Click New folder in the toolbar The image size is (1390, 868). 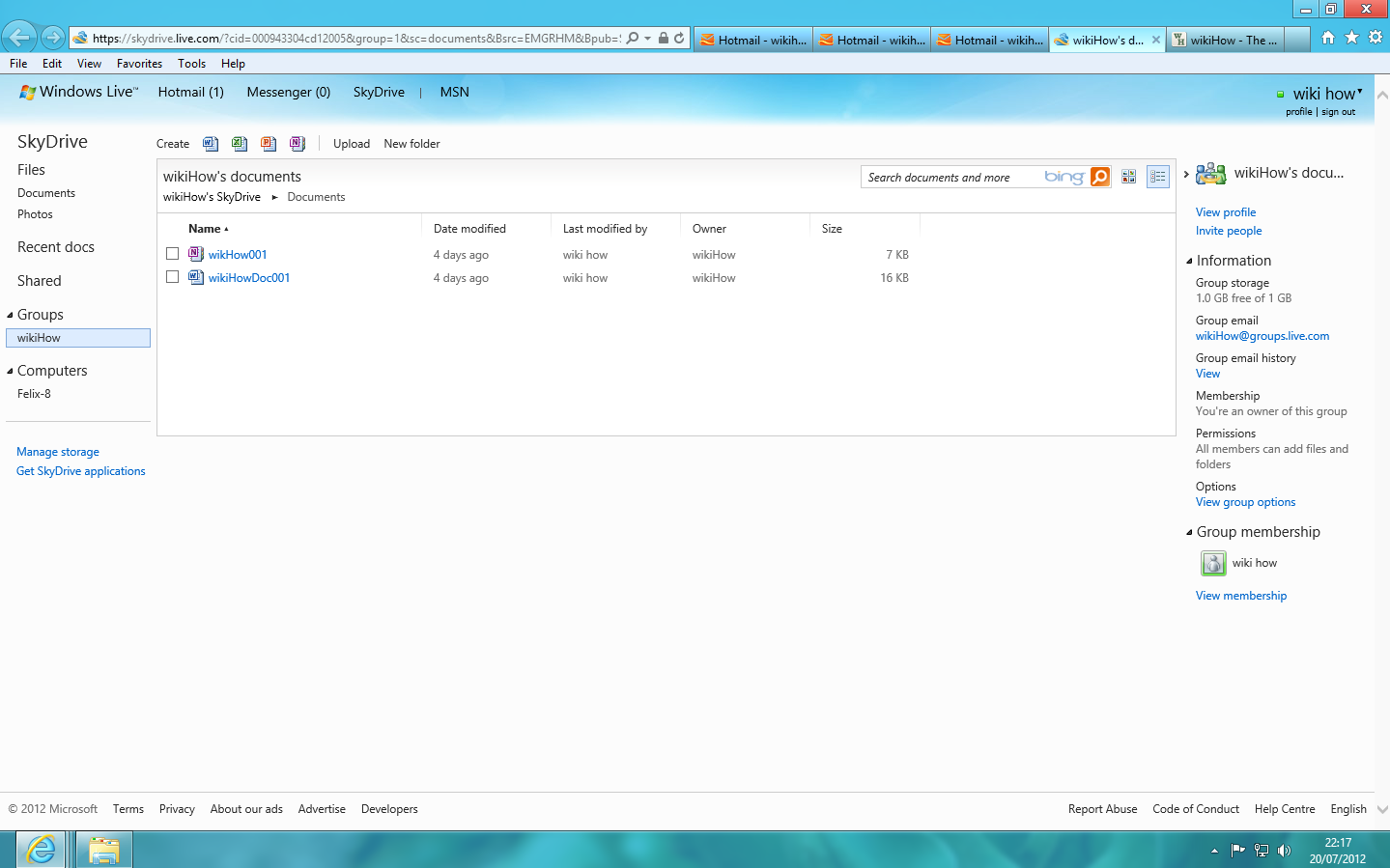coord(411,144)
